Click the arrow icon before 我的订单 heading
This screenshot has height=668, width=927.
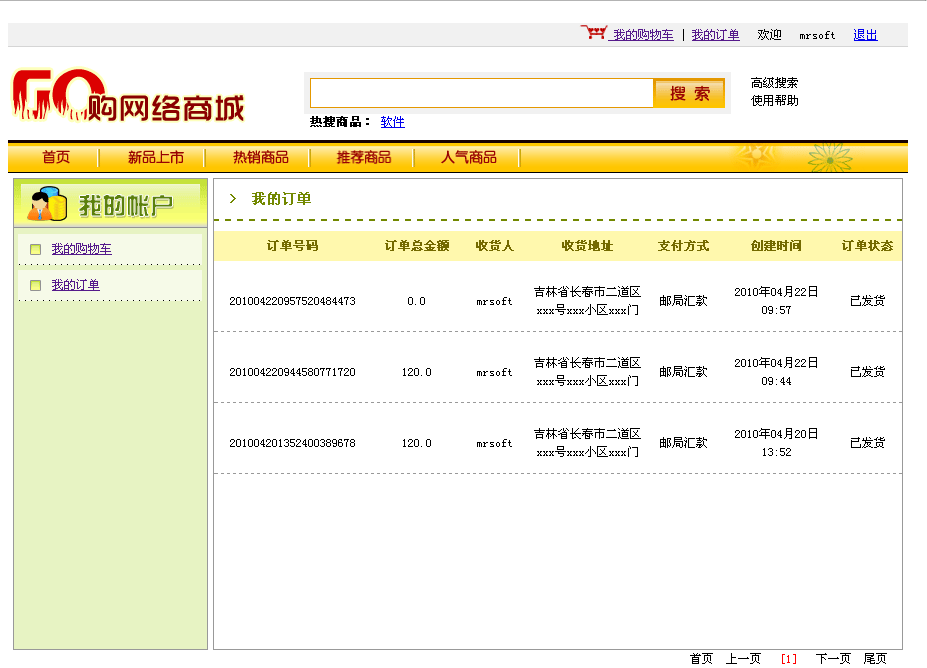(233, 199)
